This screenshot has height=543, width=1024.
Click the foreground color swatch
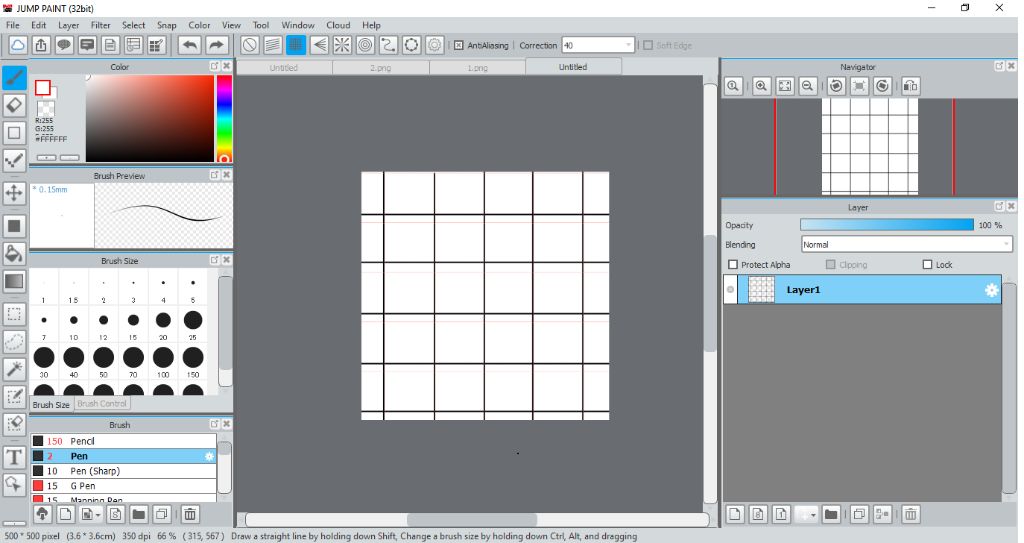coord(43,88)
